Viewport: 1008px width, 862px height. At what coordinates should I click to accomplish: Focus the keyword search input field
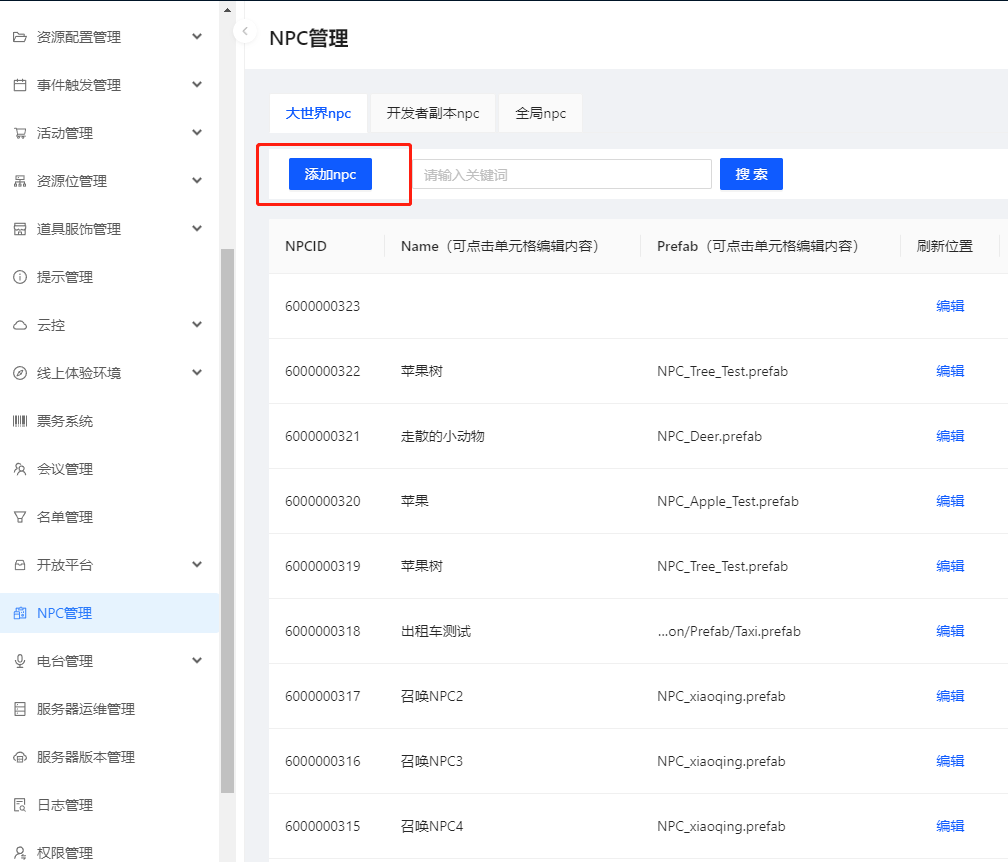(561, 174)
